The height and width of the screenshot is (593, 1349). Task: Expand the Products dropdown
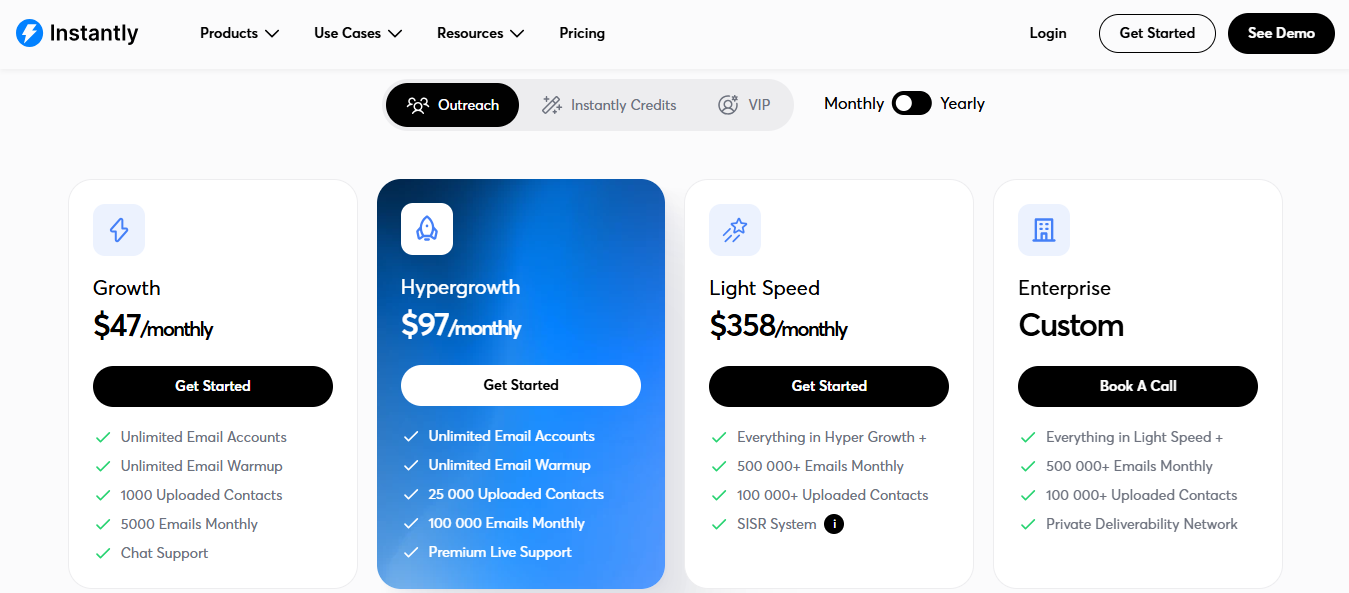[x=238, y=33]
